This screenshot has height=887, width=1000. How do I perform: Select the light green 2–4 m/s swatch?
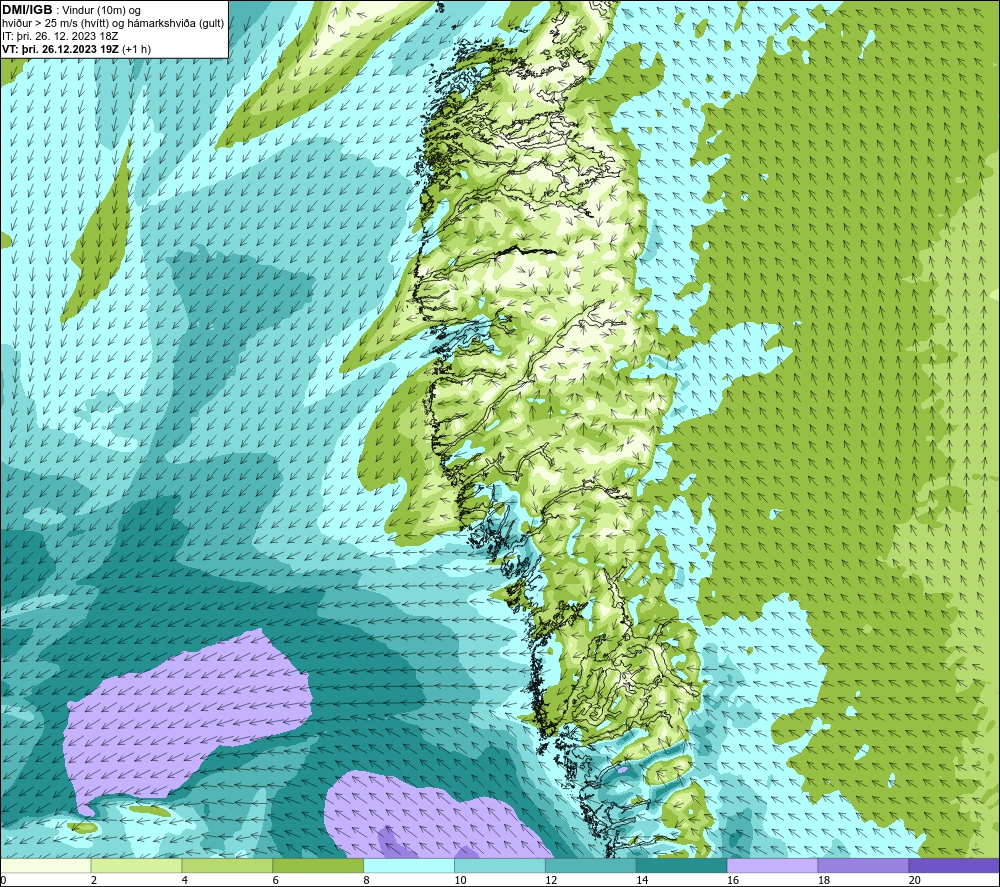click(x=136, y=865)
